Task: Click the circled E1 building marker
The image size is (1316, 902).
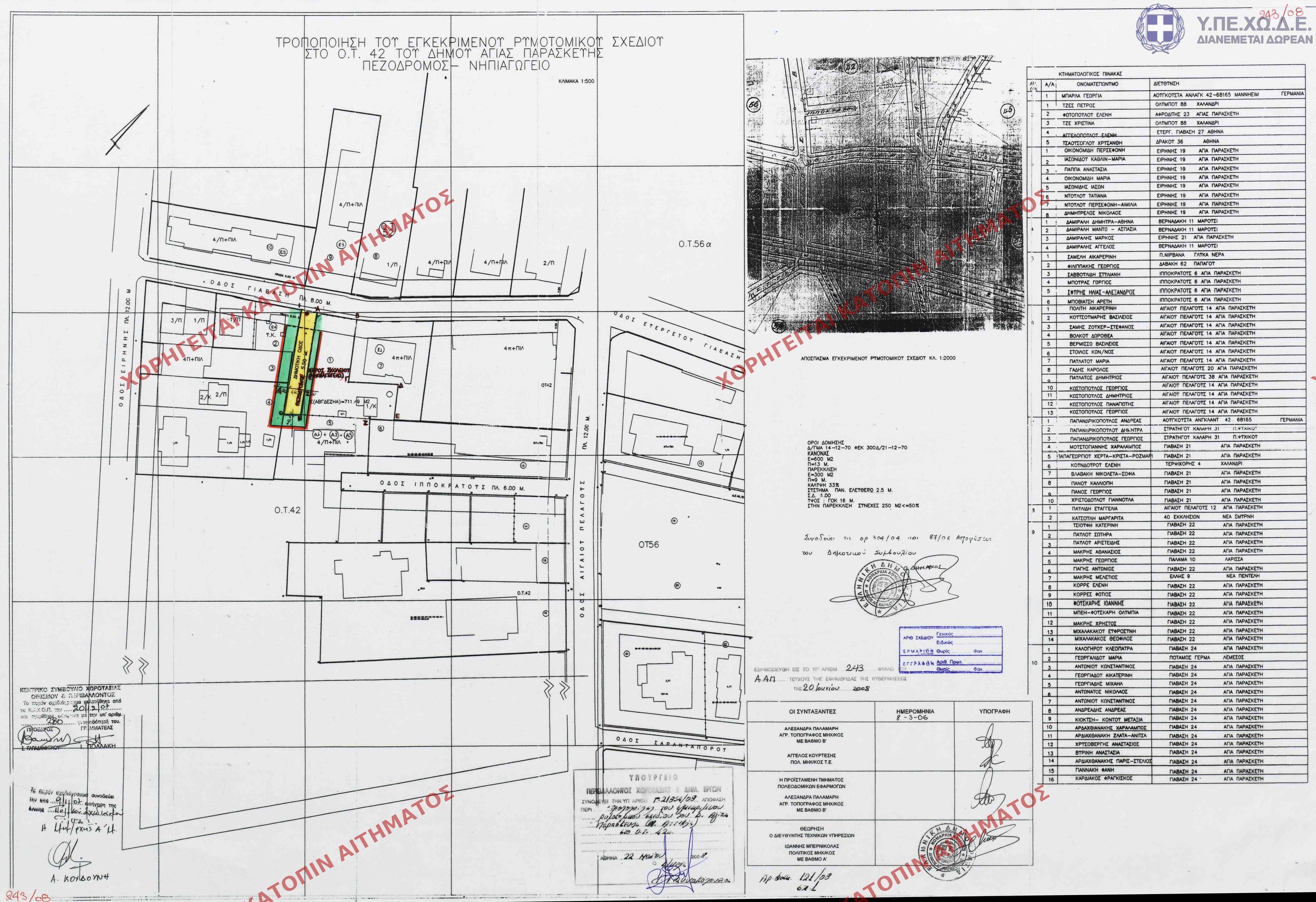Action: (x=381, y=349)
